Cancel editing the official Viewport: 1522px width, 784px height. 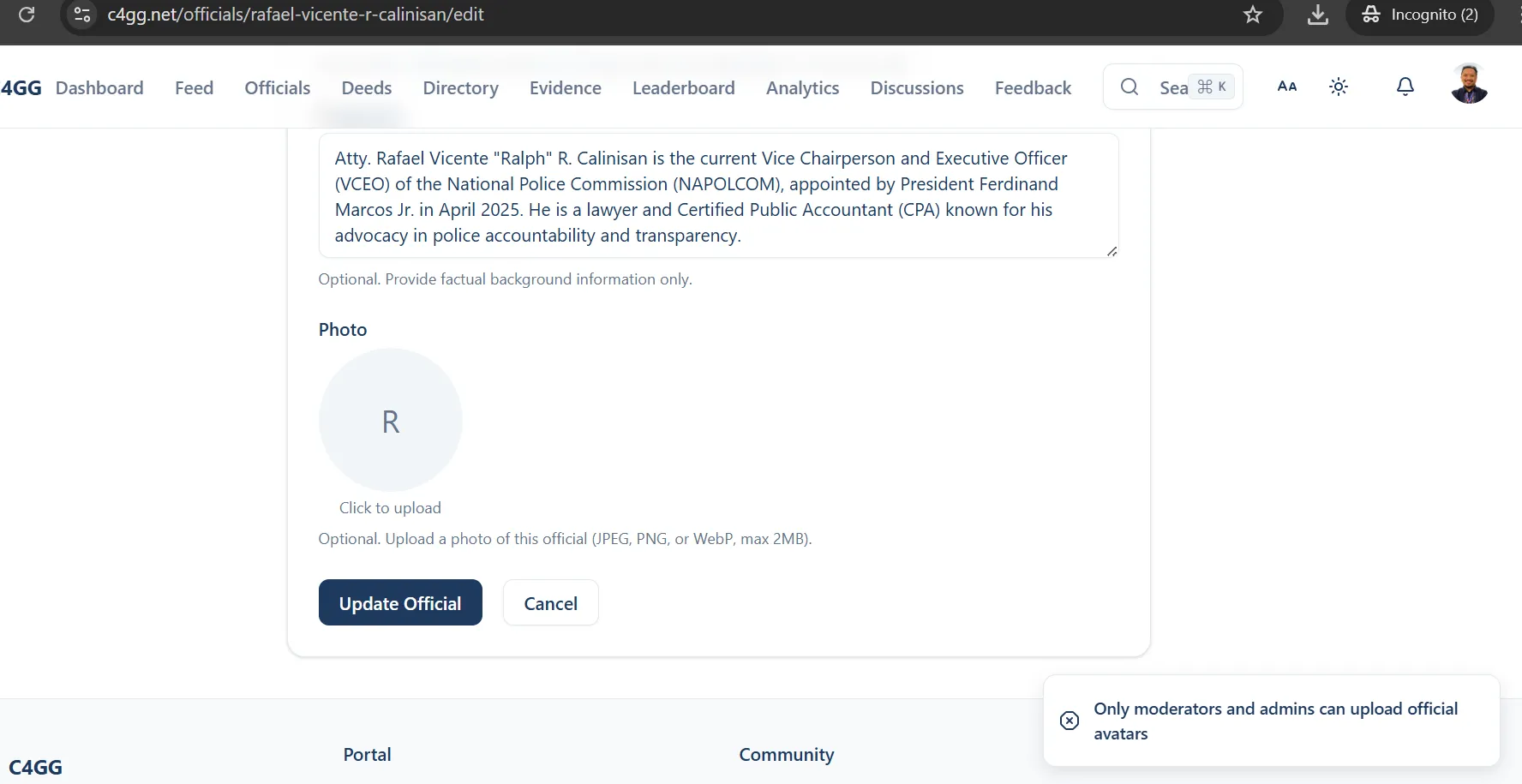point(550,603)
